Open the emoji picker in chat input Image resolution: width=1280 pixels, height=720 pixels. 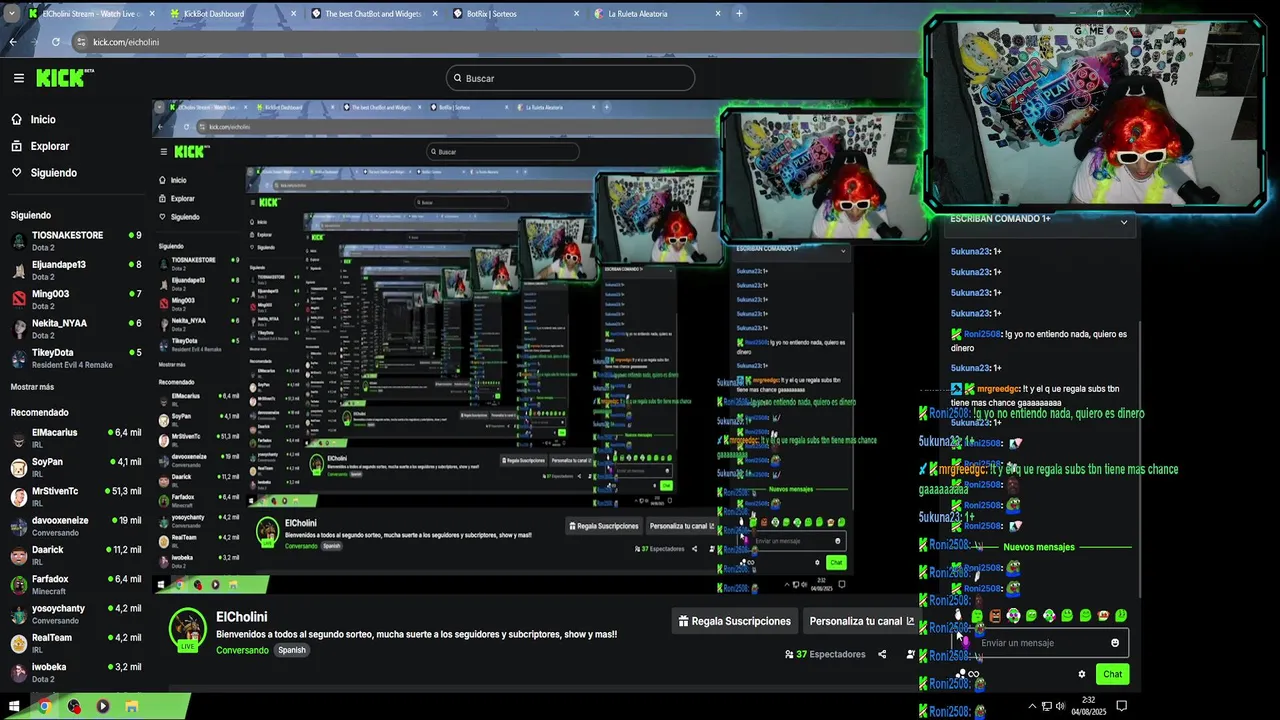click(x=1115, y=643)
